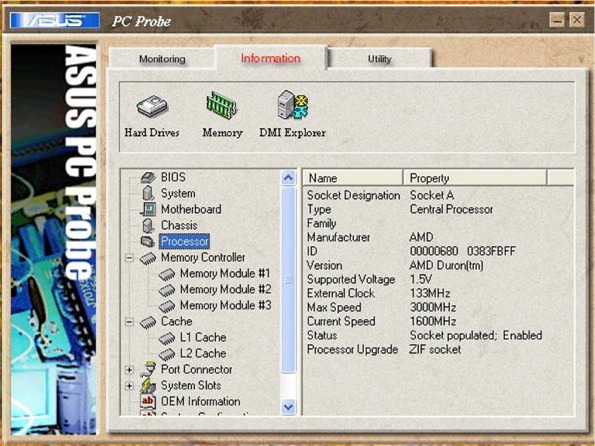Click the L1 Cache chip icon
This screenshot has height=446, width=595.
pyautogui.click(x=167, y=338)
